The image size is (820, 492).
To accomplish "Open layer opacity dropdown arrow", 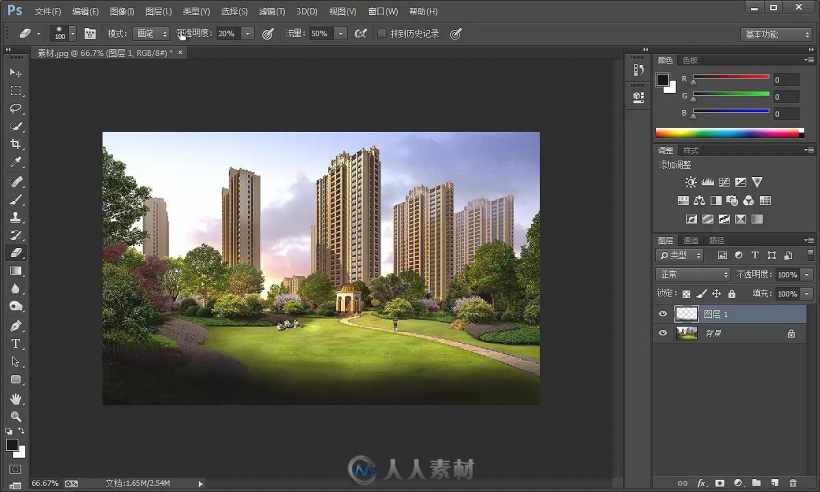I will [806, 274].
